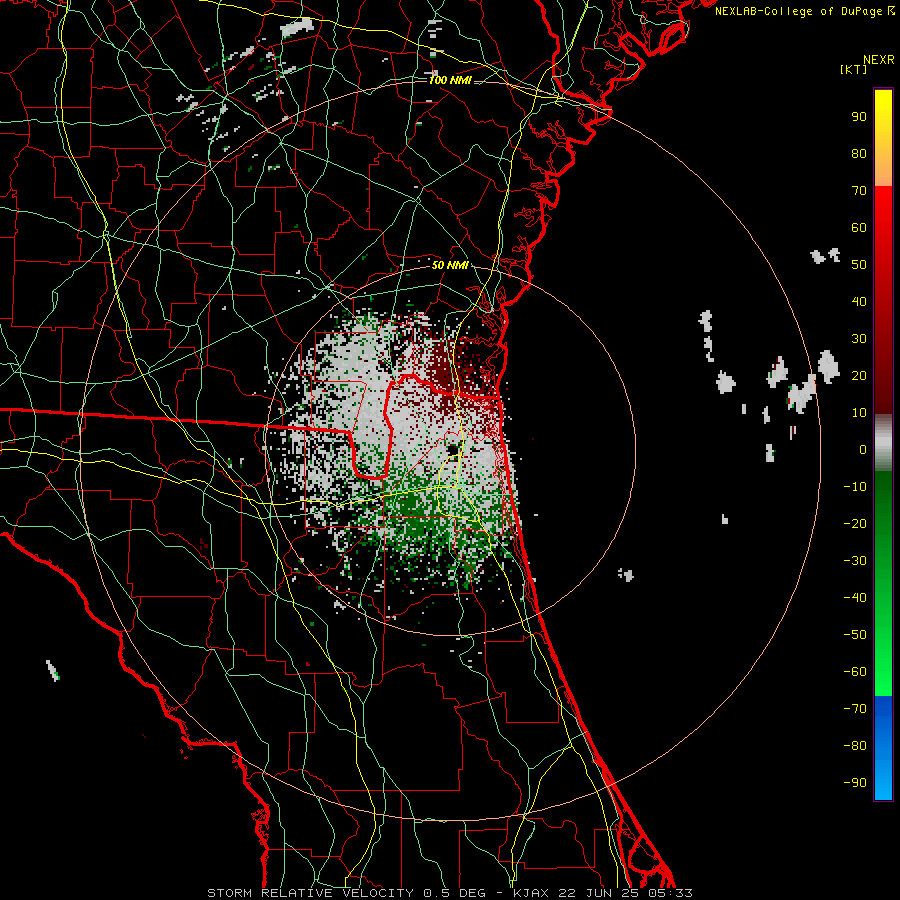The image size is (900, 900).
Task: Click the blue bottom segment of color bar
Action: tap(883, 748)
